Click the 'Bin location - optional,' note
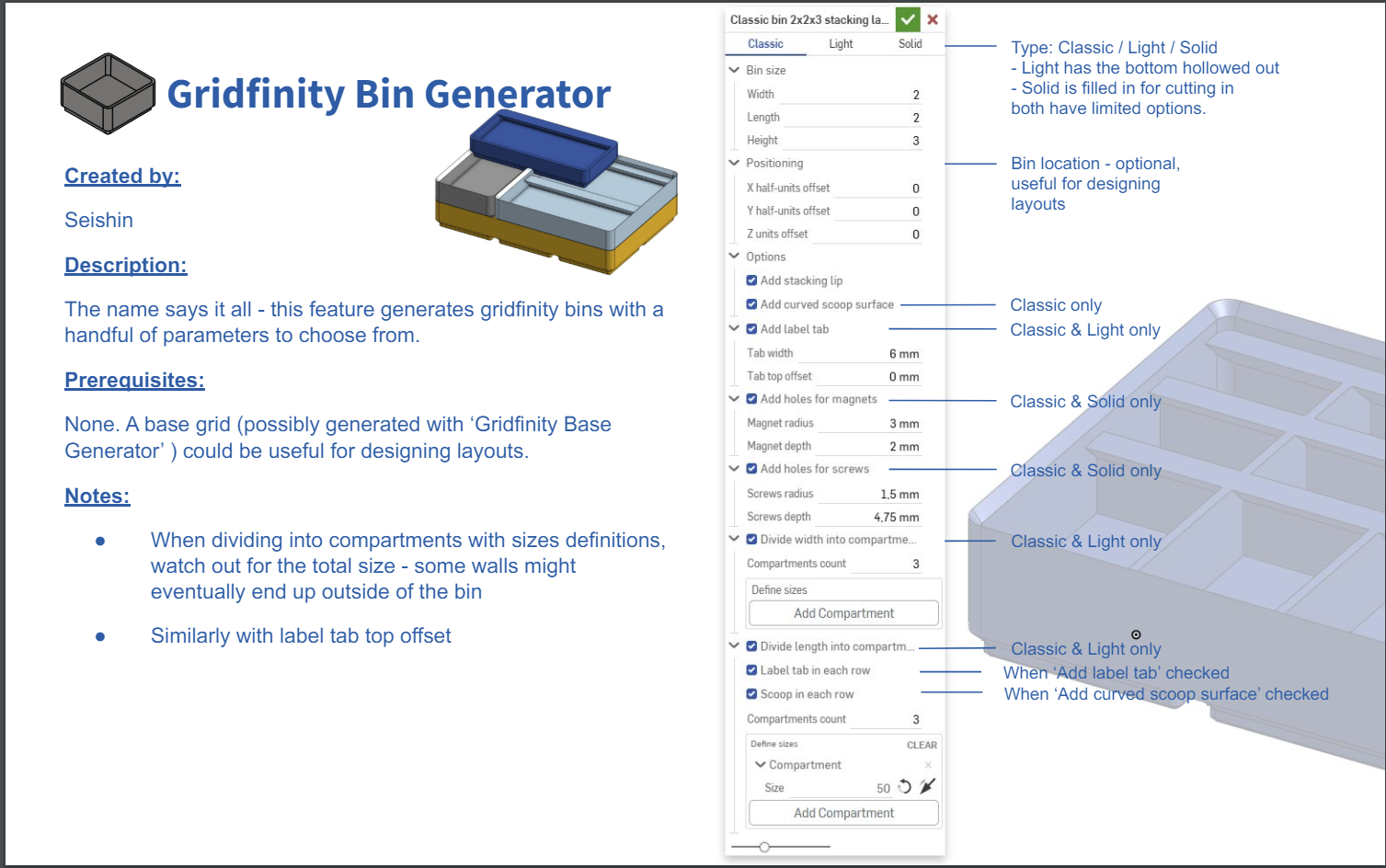The image size is (1386, 868). [x=1095, y=164]
